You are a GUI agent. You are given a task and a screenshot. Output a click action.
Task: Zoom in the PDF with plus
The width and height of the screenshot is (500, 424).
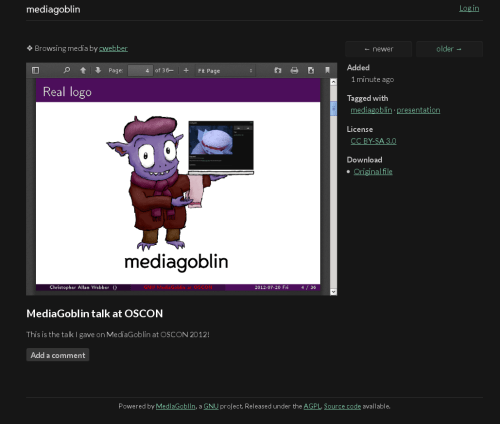[186, 70]
